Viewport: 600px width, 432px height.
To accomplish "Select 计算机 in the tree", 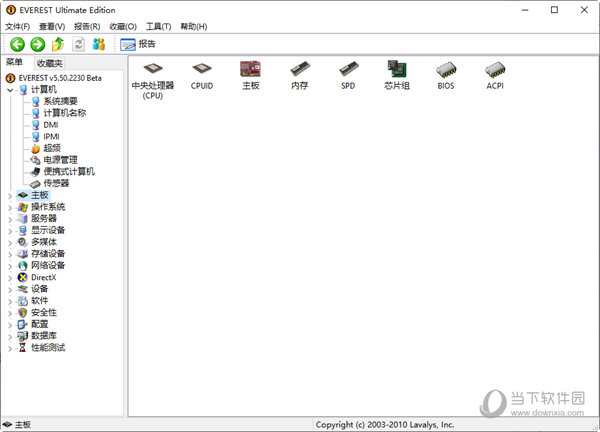I will (44, 90).
